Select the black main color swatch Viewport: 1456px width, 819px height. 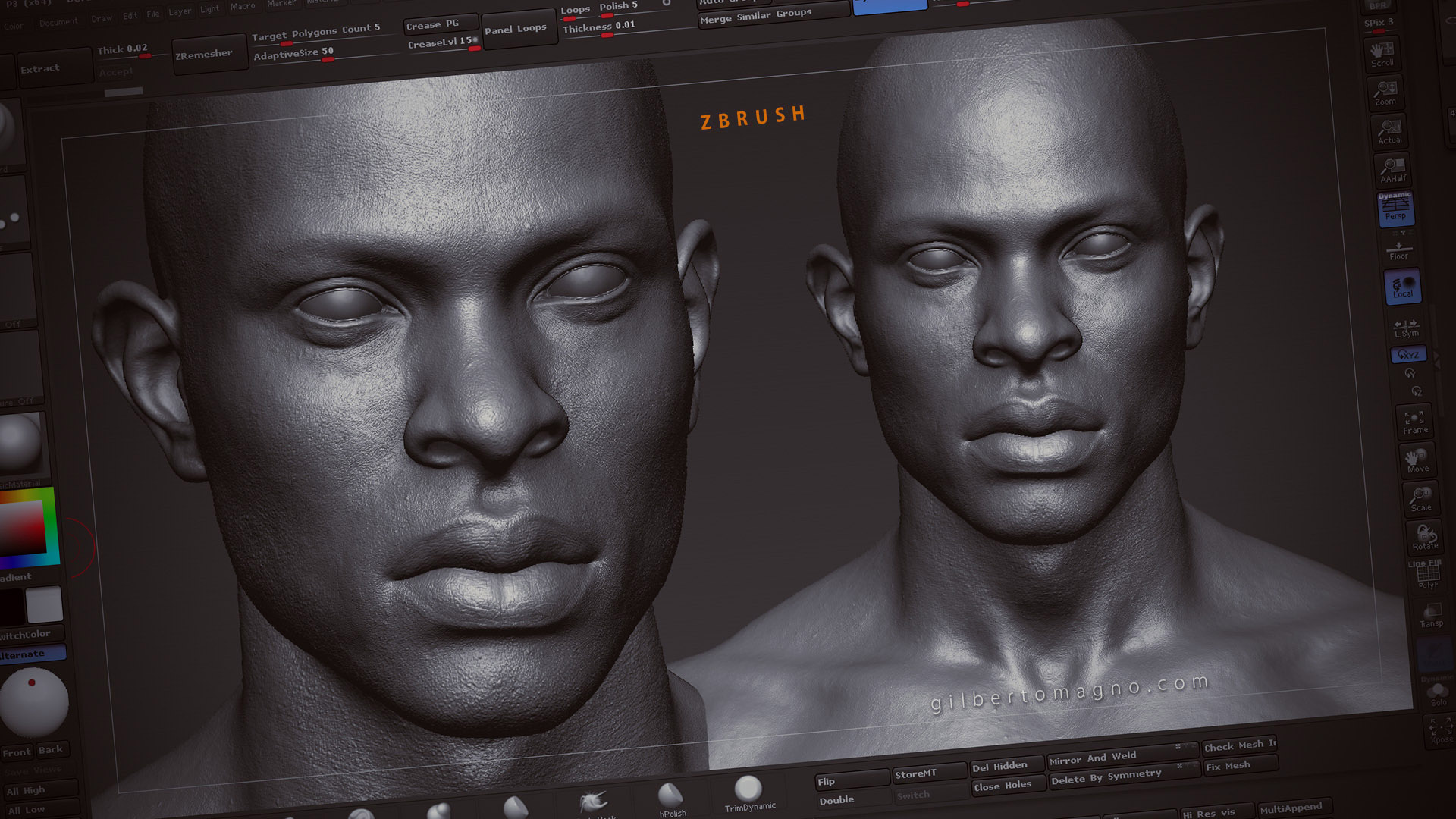(11, 608)
